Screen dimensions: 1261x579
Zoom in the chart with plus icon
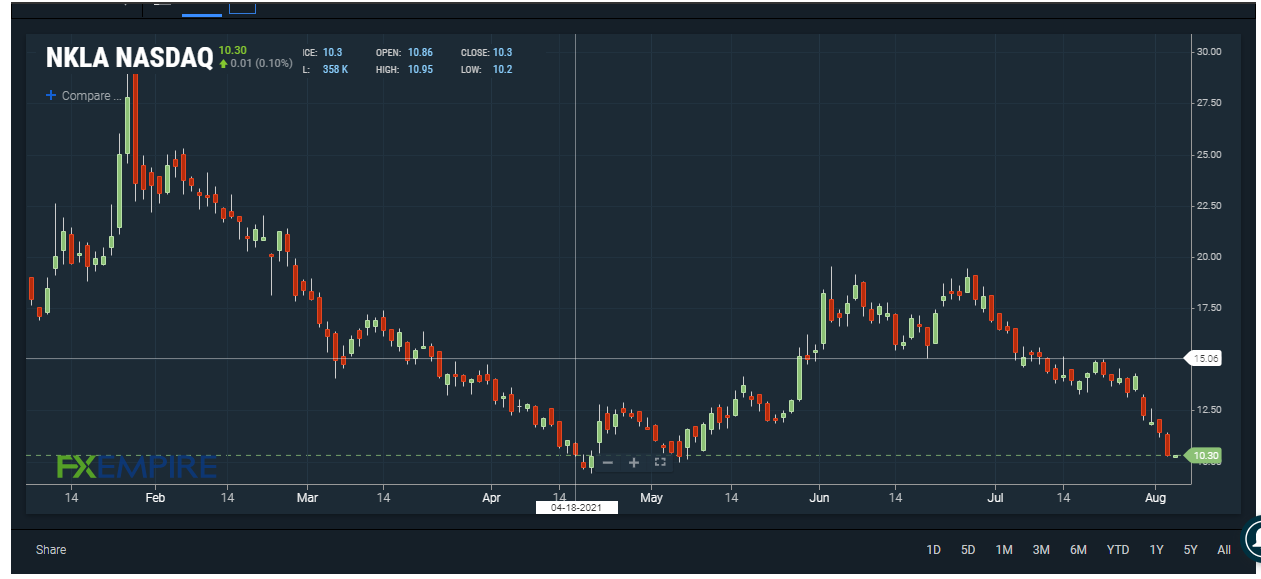(x=633, y=462)
